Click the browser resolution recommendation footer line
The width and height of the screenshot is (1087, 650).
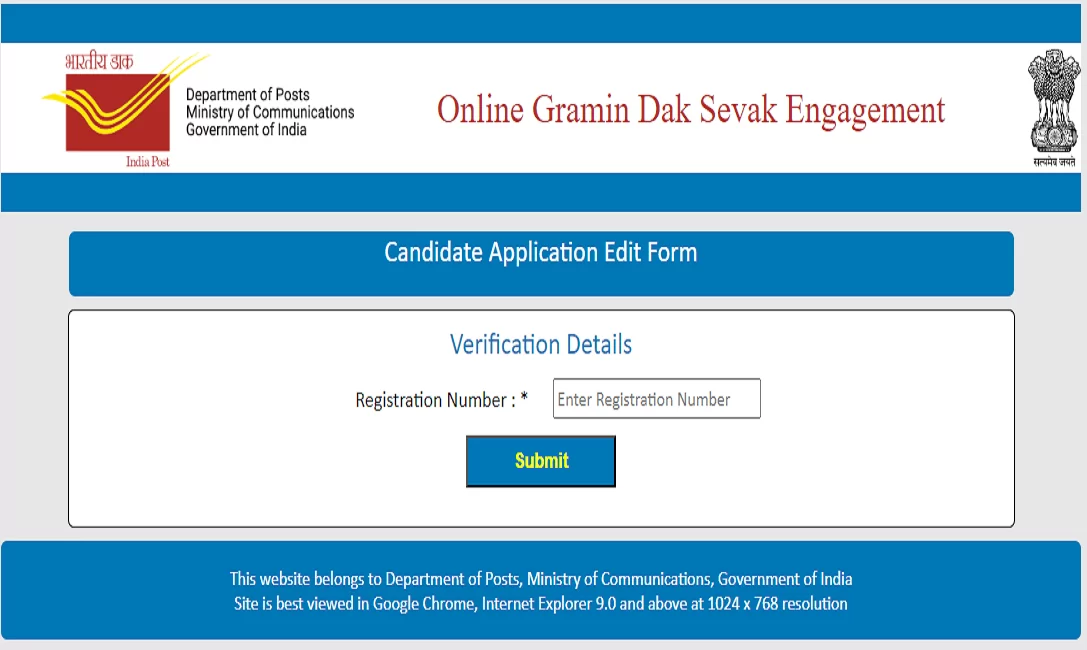point(541,604)
